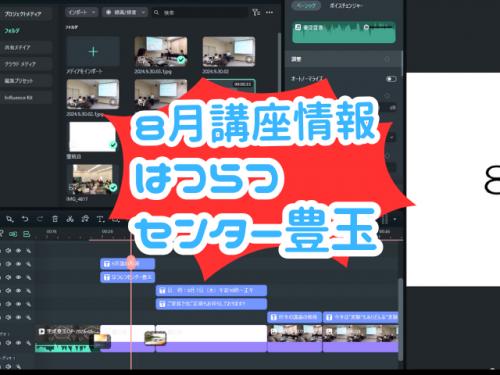Select the ベーシック tab
Viewport: 500px width, 375px height.
(306, 6)
